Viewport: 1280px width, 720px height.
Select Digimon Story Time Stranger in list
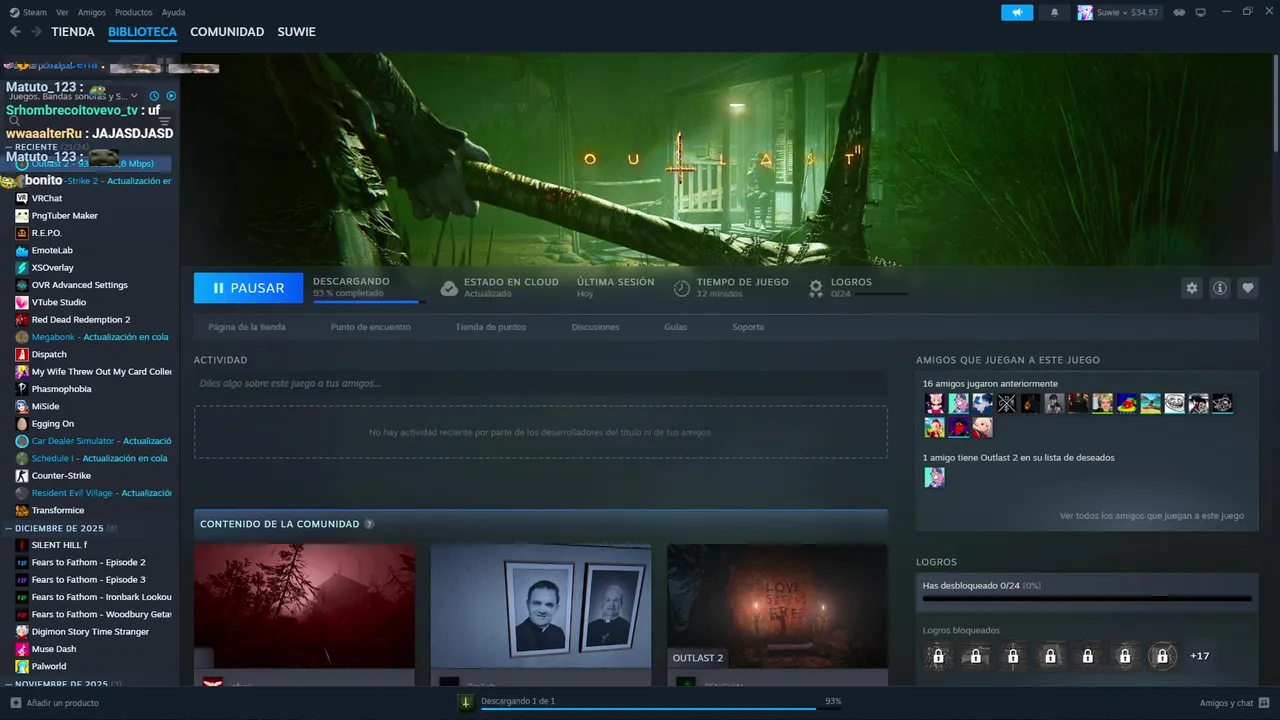point(90,632)
